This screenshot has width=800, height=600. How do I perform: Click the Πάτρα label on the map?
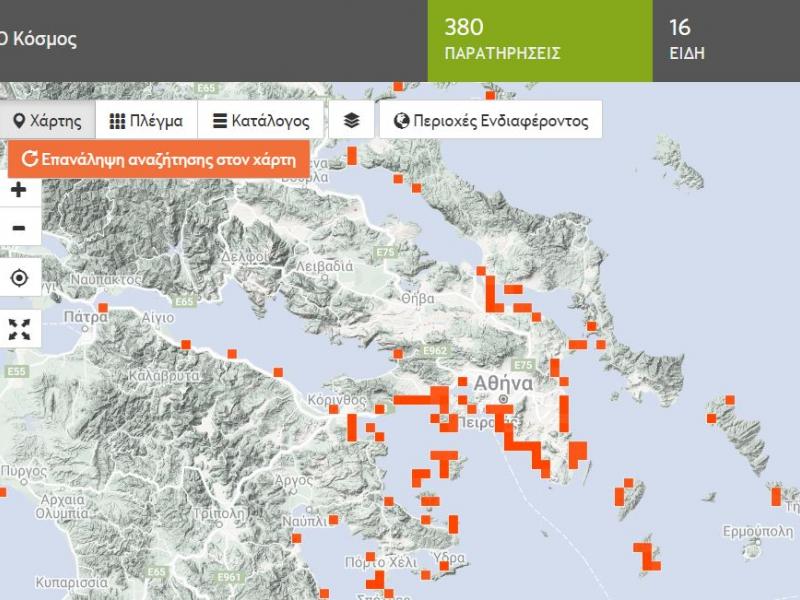click(x=85, y=318)
